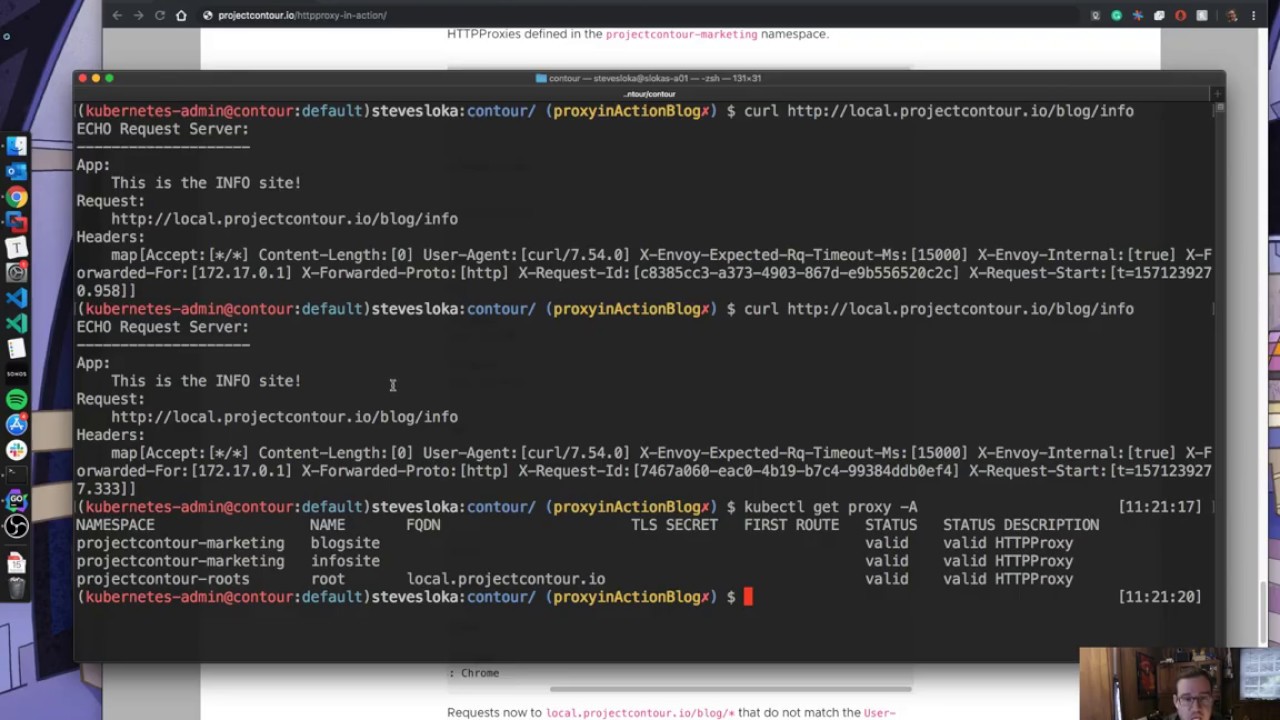Click the [11:21:17] timestamp
1280x720 pixels.
[x=1160, y=507]
